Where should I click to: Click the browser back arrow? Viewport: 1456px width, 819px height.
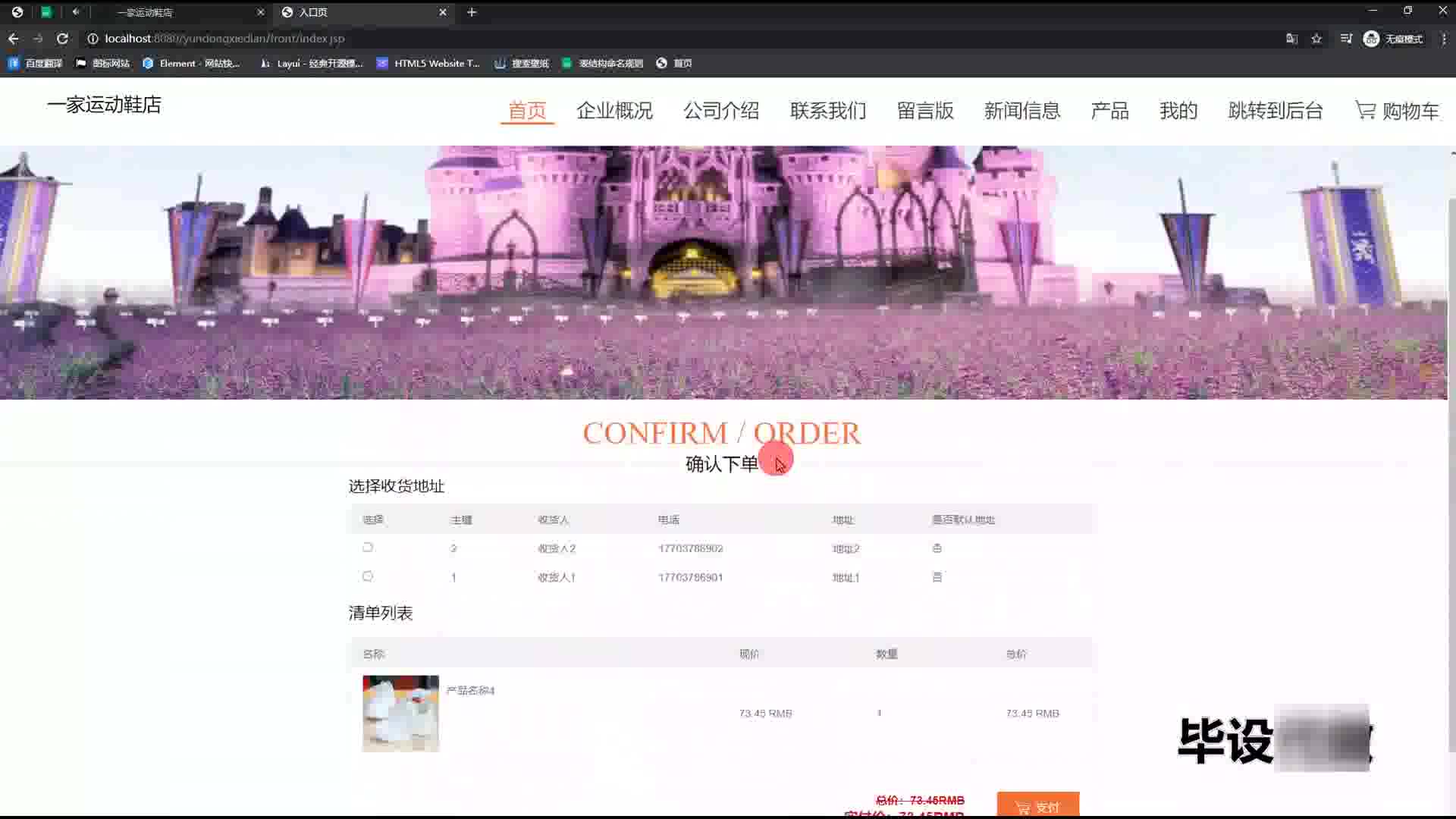14,39
